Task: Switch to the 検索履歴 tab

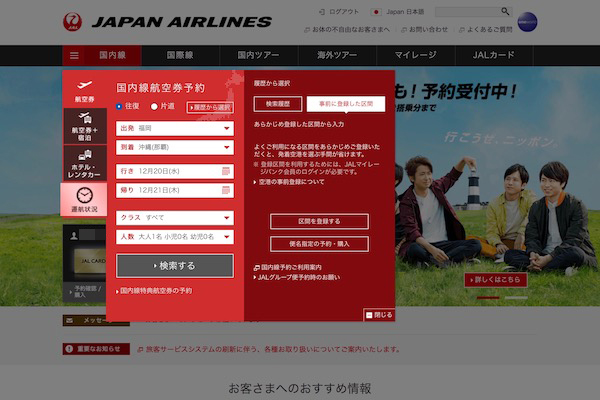Action: click(278, 104)
